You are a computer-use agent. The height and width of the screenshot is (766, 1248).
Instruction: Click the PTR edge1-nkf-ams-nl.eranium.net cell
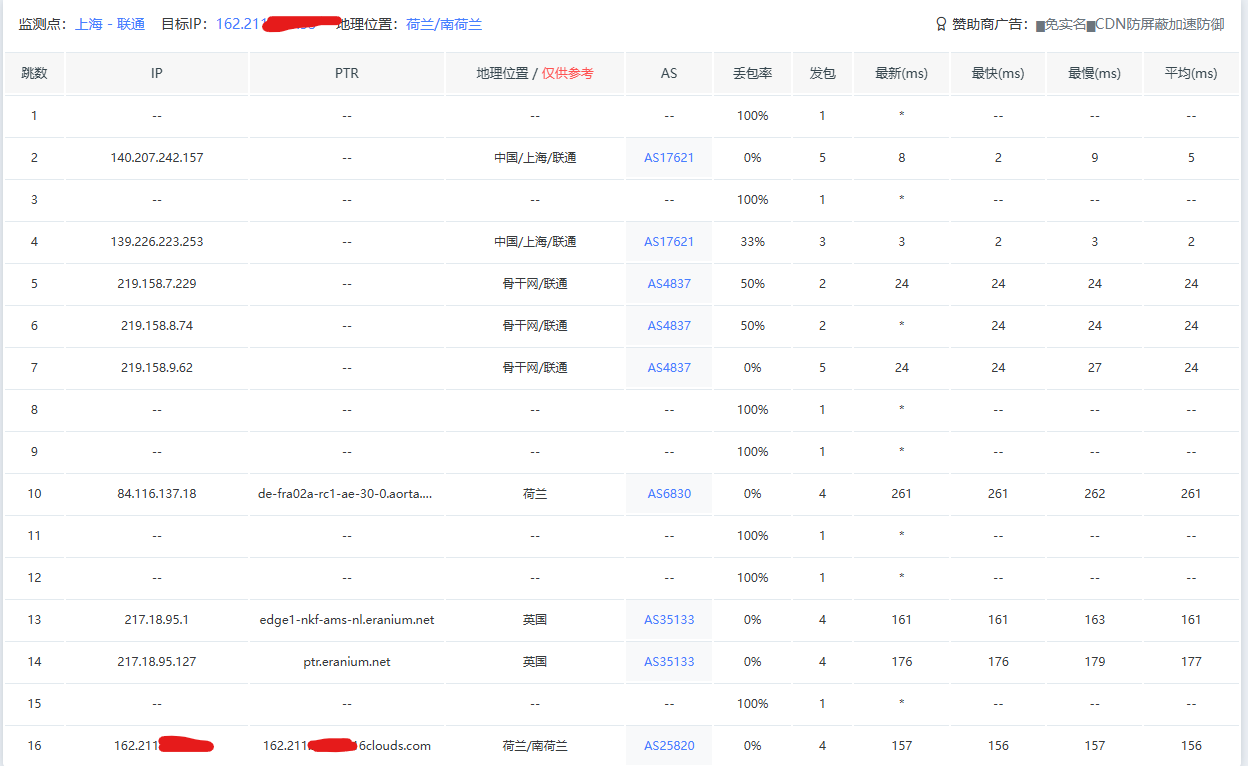(x=347, y=620)
